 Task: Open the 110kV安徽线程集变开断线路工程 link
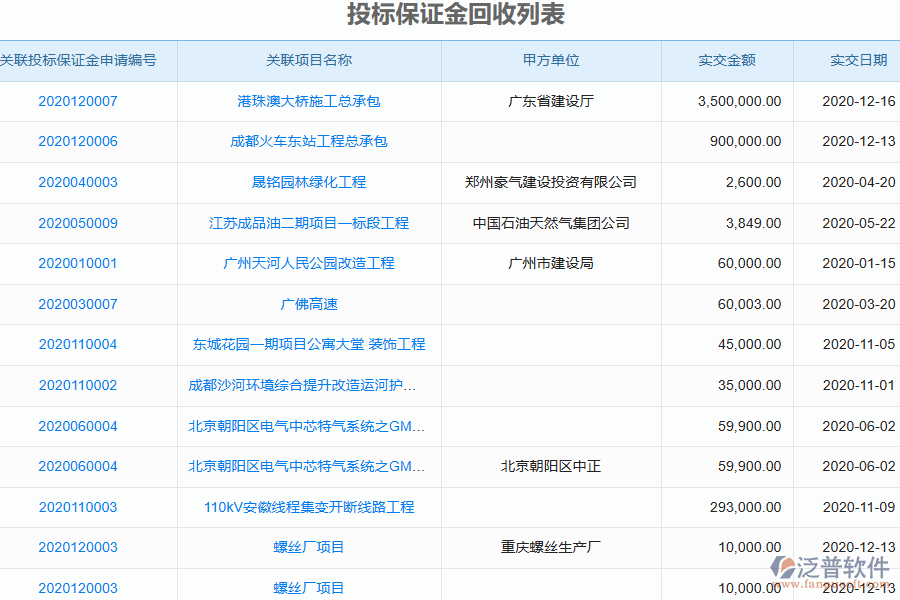[x=305, y=506]
